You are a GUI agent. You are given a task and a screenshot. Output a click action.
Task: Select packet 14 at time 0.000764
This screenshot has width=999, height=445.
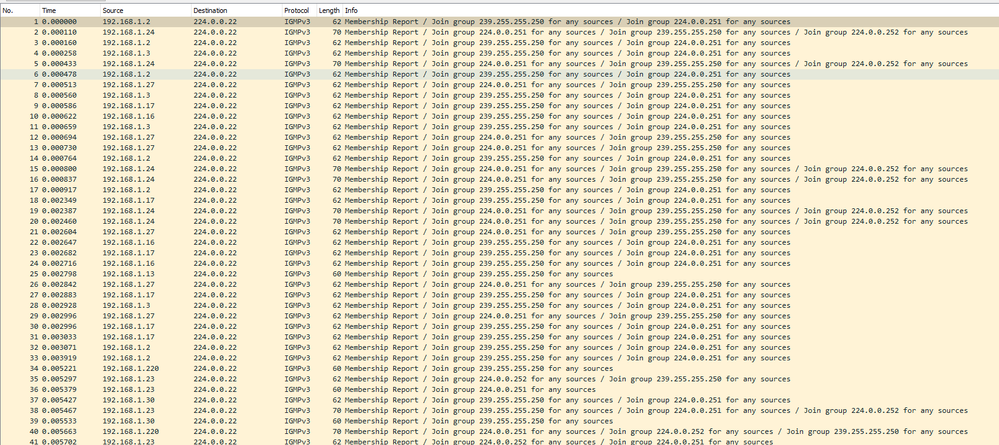point(500,158)
